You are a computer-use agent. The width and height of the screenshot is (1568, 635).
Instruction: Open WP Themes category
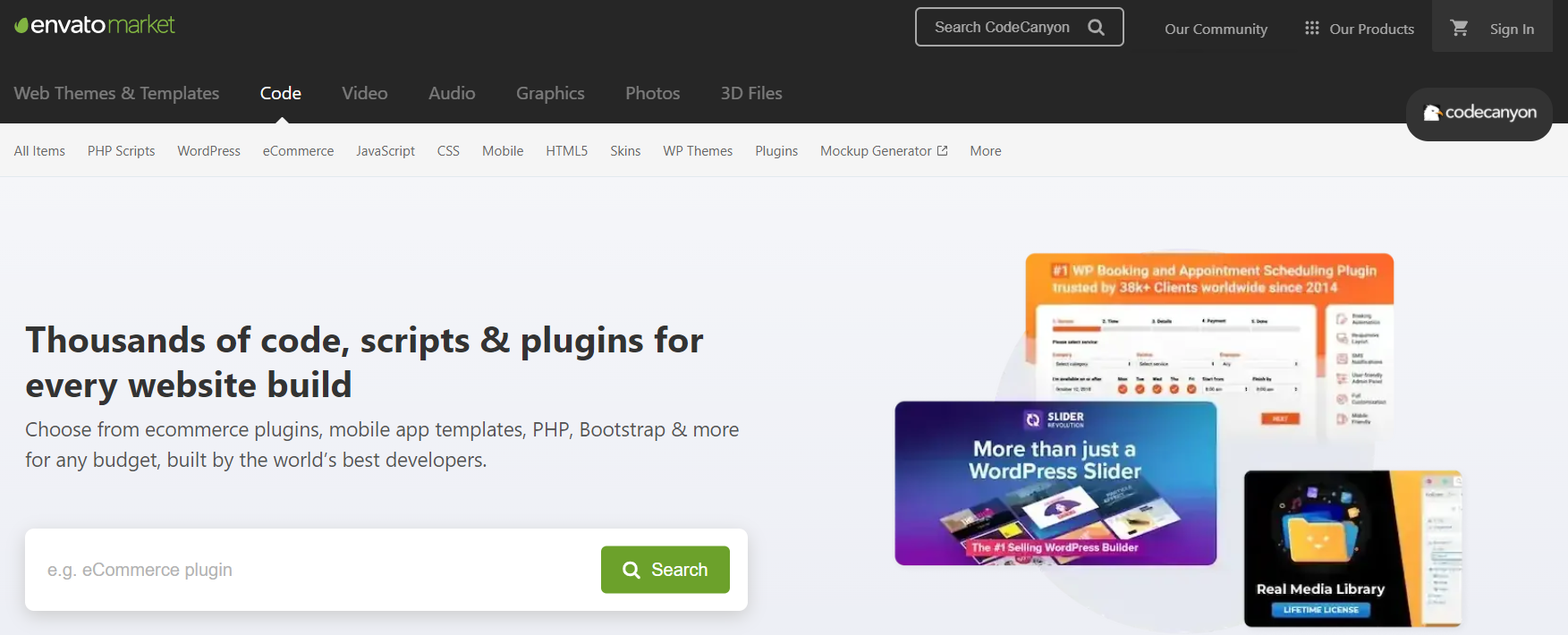(698, 150)
